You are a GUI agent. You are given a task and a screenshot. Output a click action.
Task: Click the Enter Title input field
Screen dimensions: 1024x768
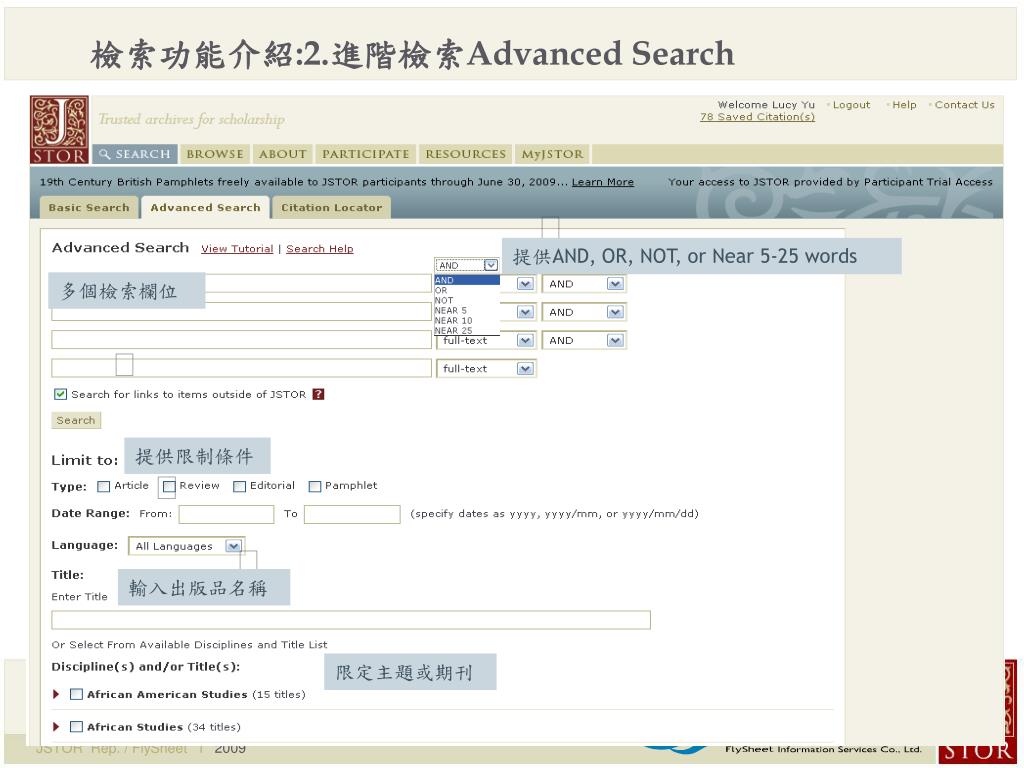coord(351,620)
